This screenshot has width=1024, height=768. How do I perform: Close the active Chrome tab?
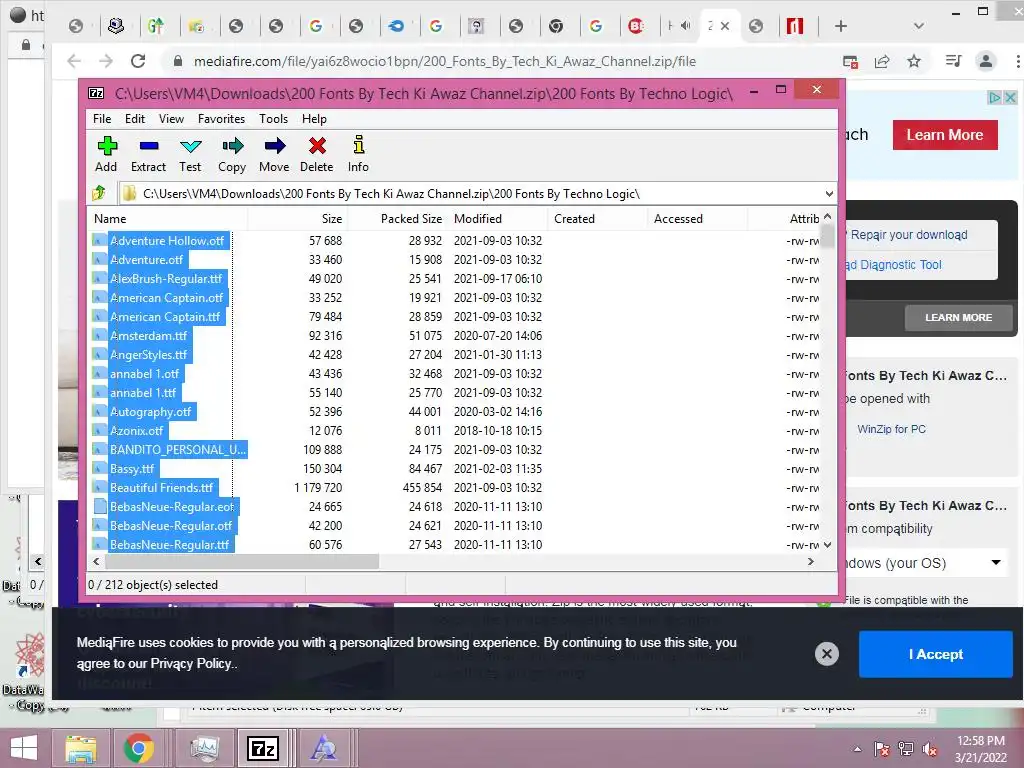[725, 26]
